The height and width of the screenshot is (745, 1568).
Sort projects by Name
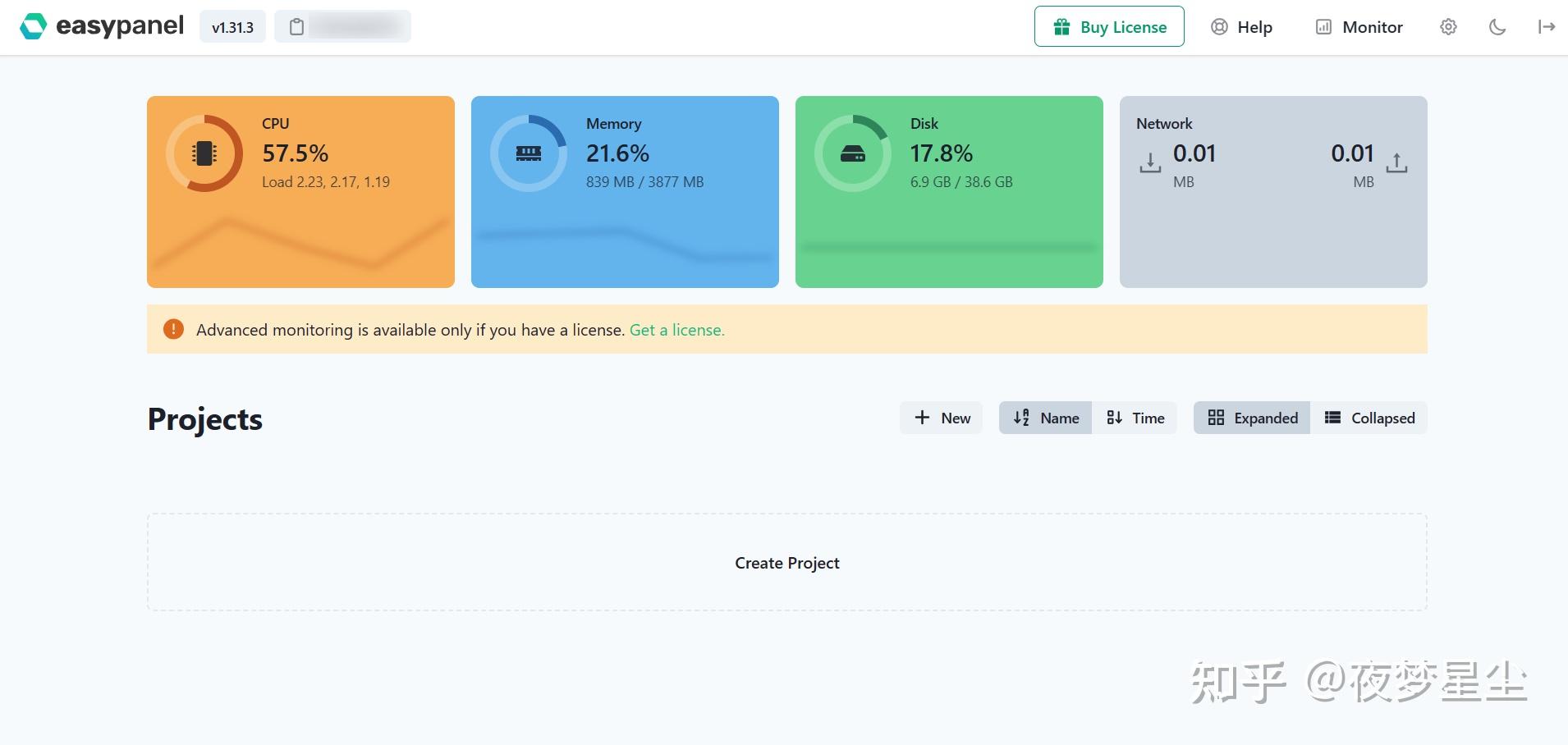click(x=1045, y=418)
